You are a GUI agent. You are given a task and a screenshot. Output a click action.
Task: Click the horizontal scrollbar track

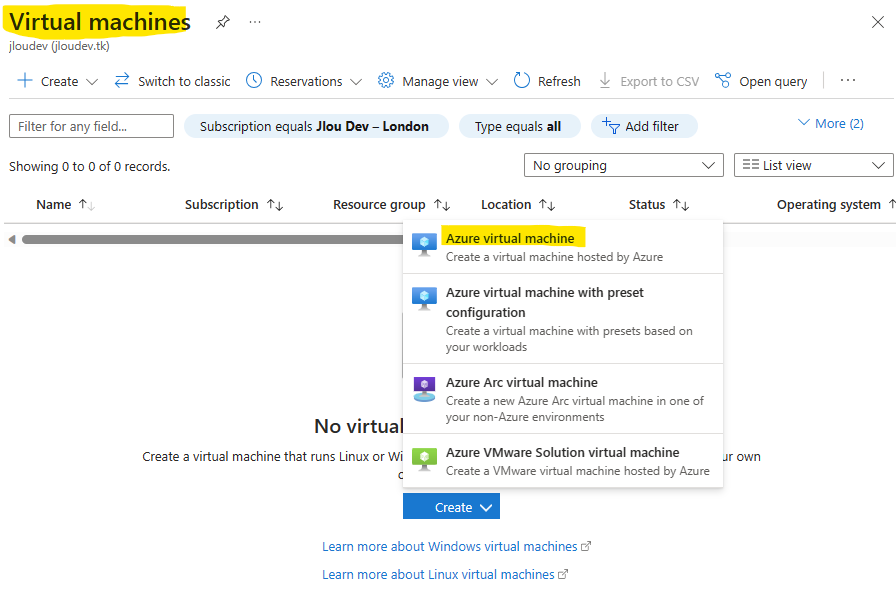213,239
